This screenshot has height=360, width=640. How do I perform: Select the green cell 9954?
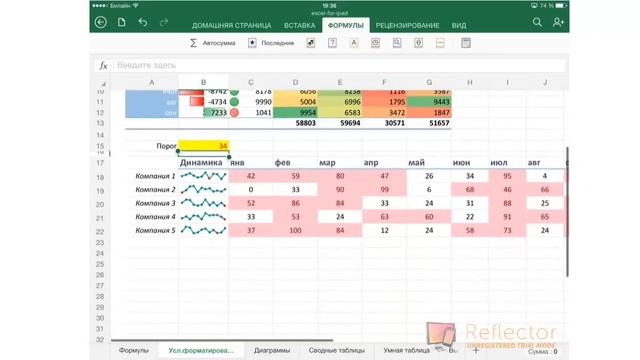point(295,113)
